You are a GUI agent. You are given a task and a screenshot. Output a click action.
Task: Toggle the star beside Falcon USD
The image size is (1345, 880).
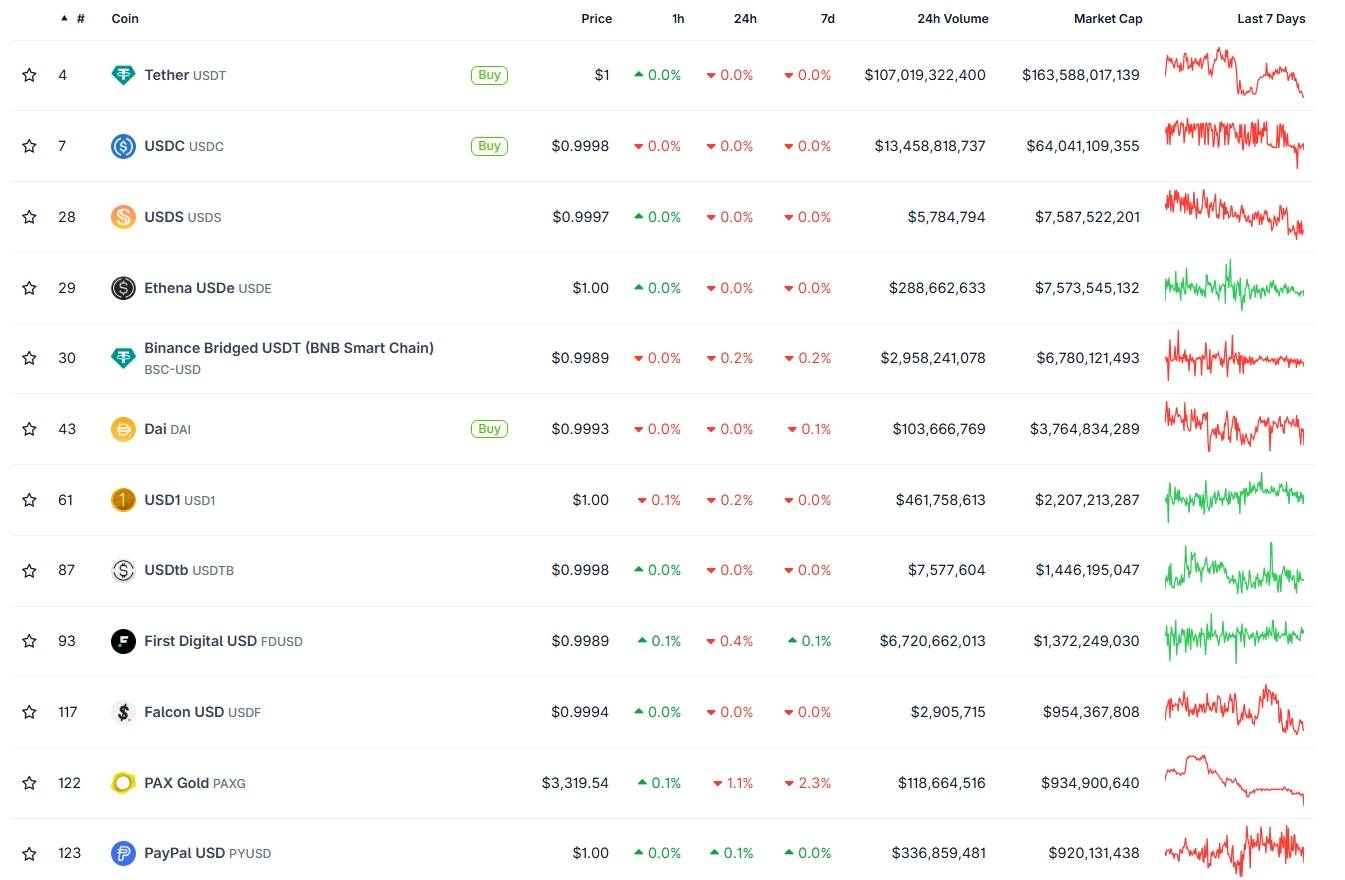point(29,712)
